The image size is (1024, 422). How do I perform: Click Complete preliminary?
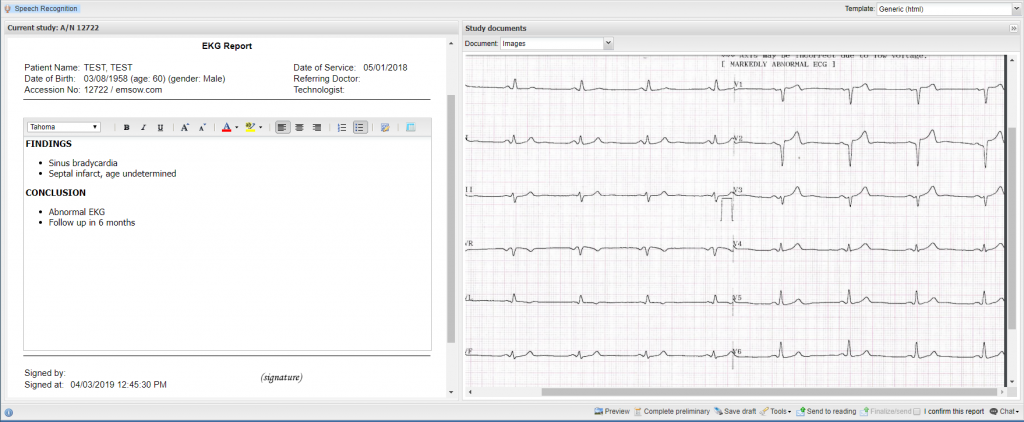click(671, 412)
